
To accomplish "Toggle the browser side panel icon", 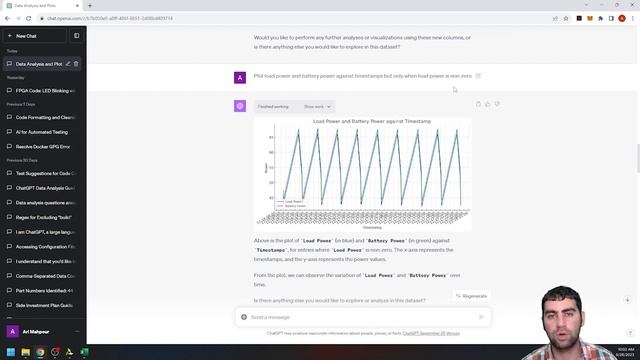I will tap(611, 18).
